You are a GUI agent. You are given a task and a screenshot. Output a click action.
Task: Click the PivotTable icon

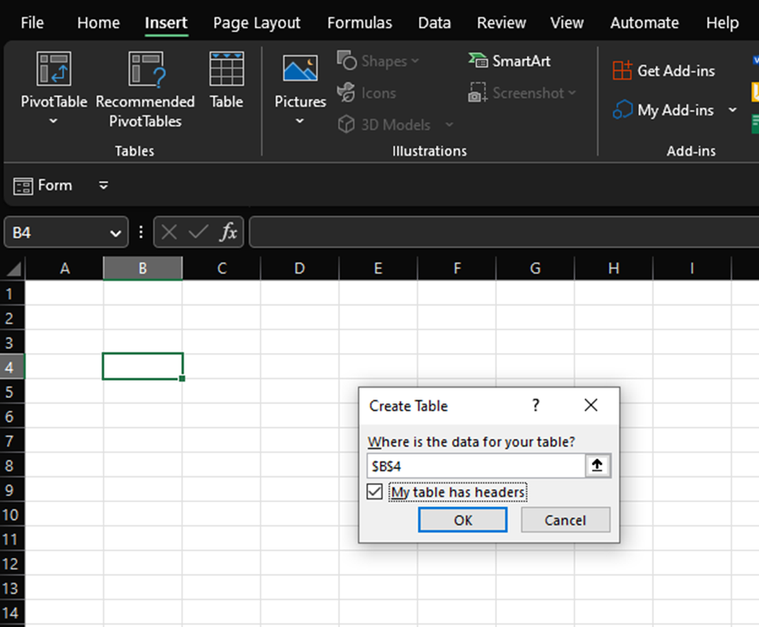(54, 69)
